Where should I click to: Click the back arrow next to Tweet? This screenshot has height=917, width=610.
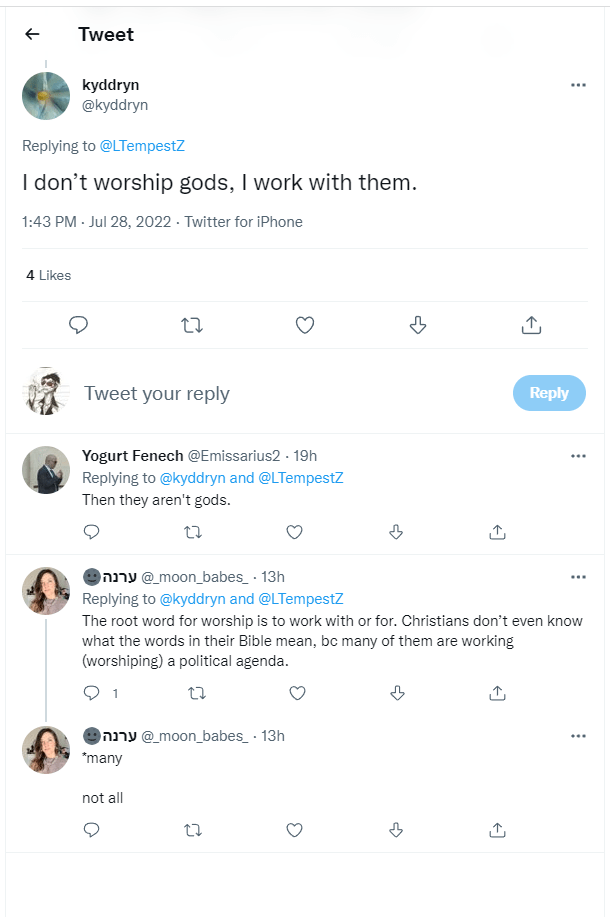pyautogui.click(x=32, y=34)
